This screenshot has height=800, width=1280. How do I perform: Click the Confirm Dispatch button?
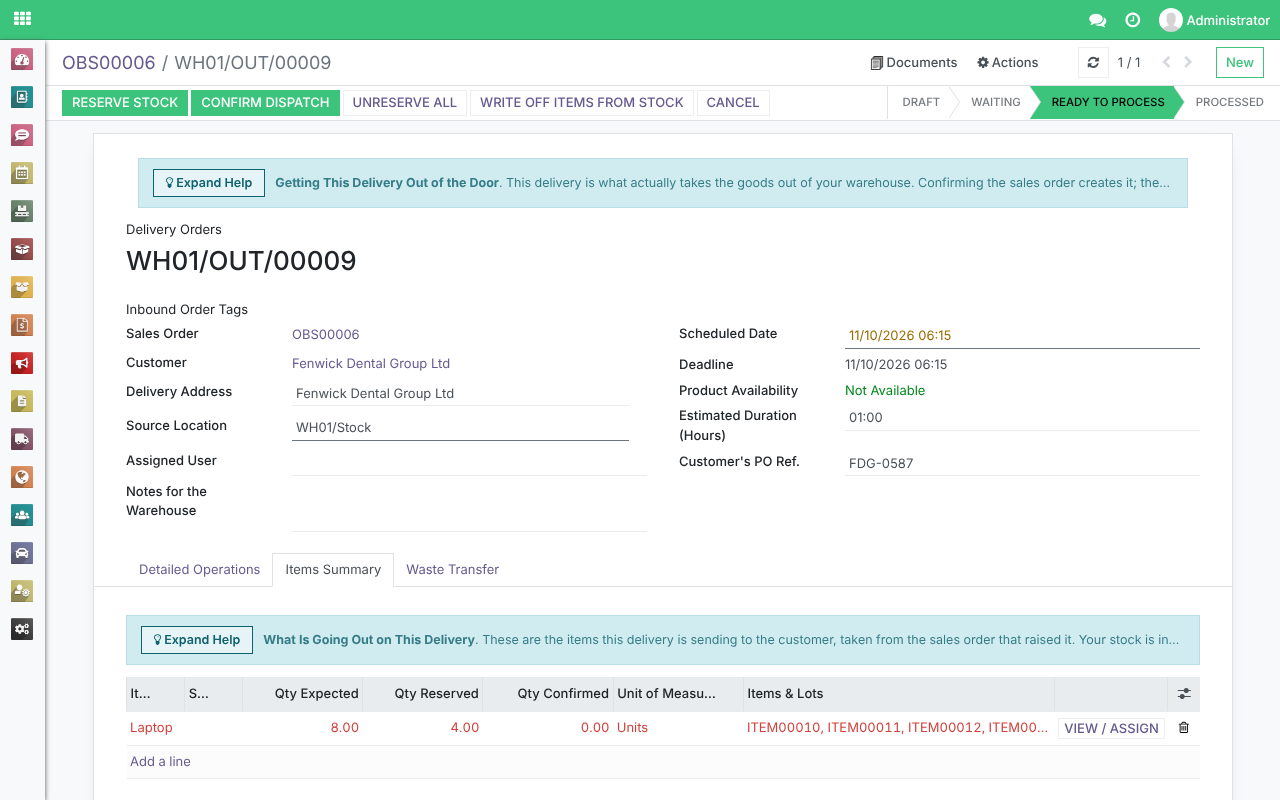265,102
